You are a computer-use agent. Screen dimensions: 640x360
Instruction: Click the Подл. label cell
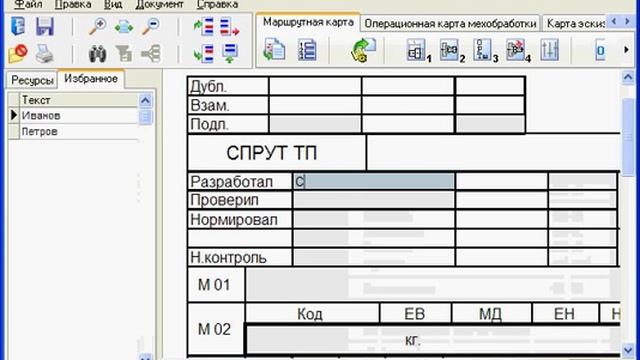click(x=228, y=124)
